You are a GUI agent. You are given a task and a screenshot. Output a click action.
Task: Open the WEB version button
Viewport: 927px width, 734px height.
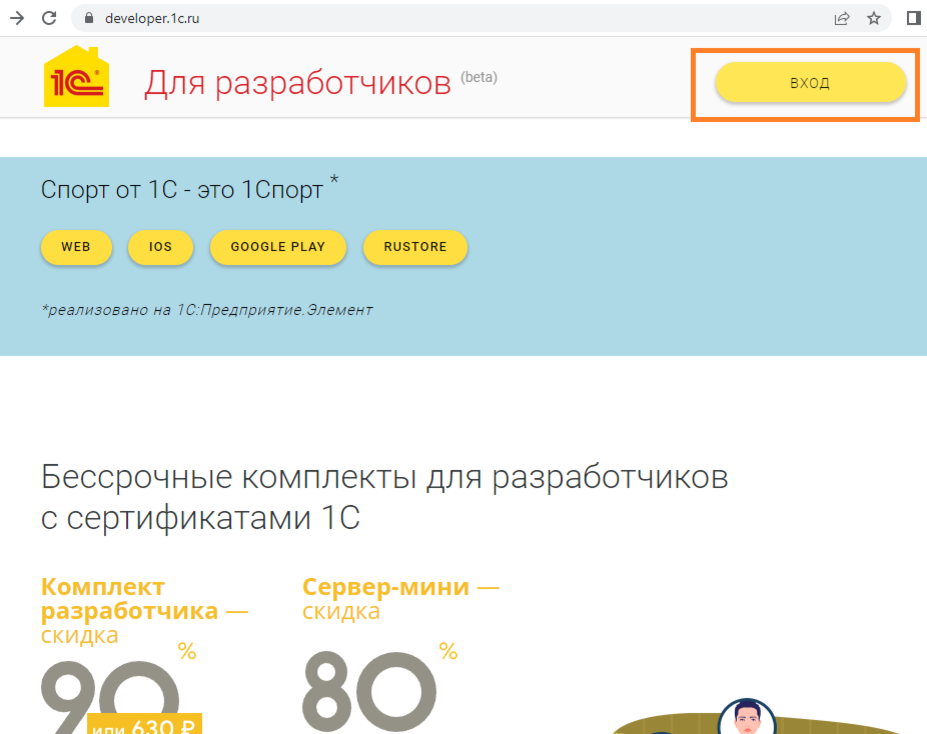[x=76, y=247]
